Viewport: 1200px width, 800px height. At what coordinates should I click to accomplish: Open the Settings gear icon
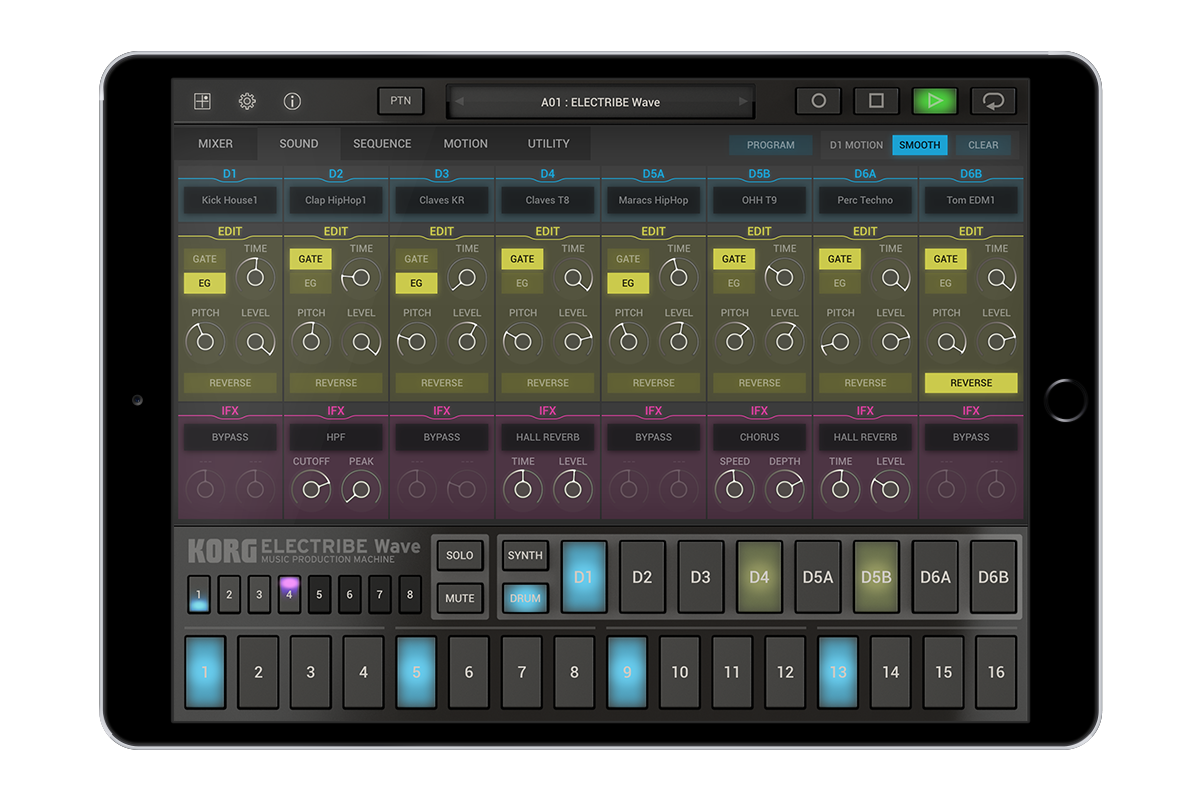click(x=246, y=101)
